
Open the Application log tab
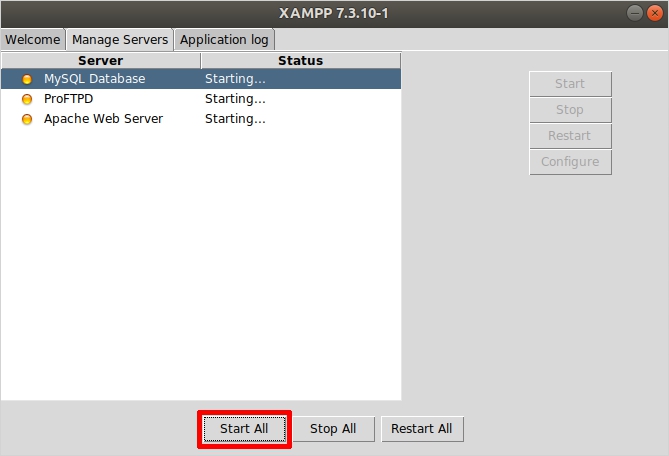click(225, 40)
